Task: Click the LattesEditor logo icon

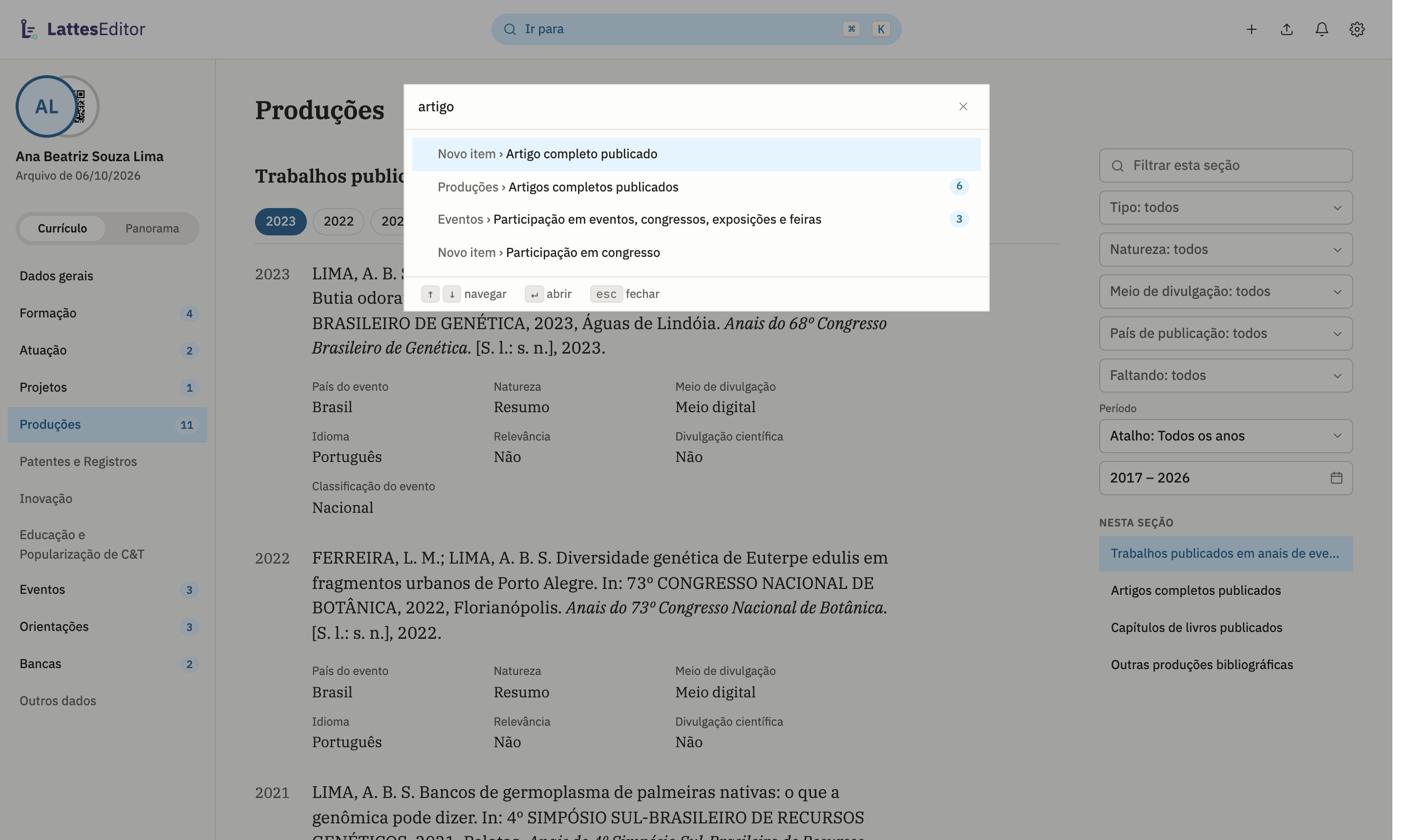Action: (29, 29)
